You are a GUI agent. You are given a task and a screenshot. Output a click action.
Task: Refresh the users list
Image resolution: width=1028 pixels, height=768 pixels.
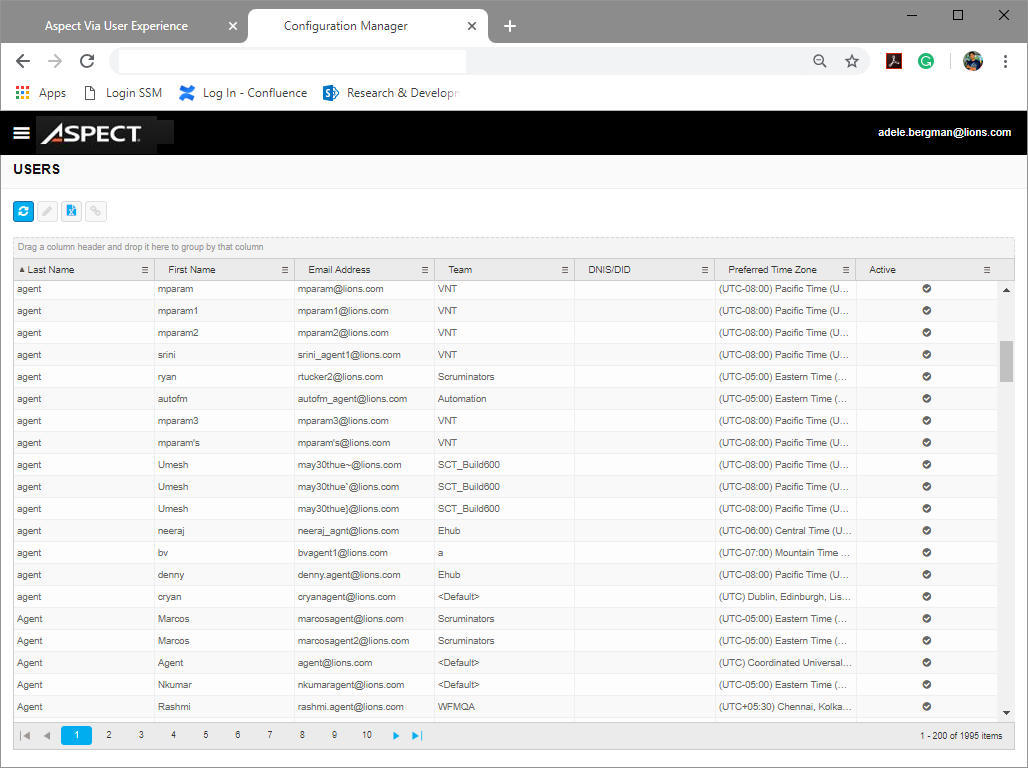[22, 211]
